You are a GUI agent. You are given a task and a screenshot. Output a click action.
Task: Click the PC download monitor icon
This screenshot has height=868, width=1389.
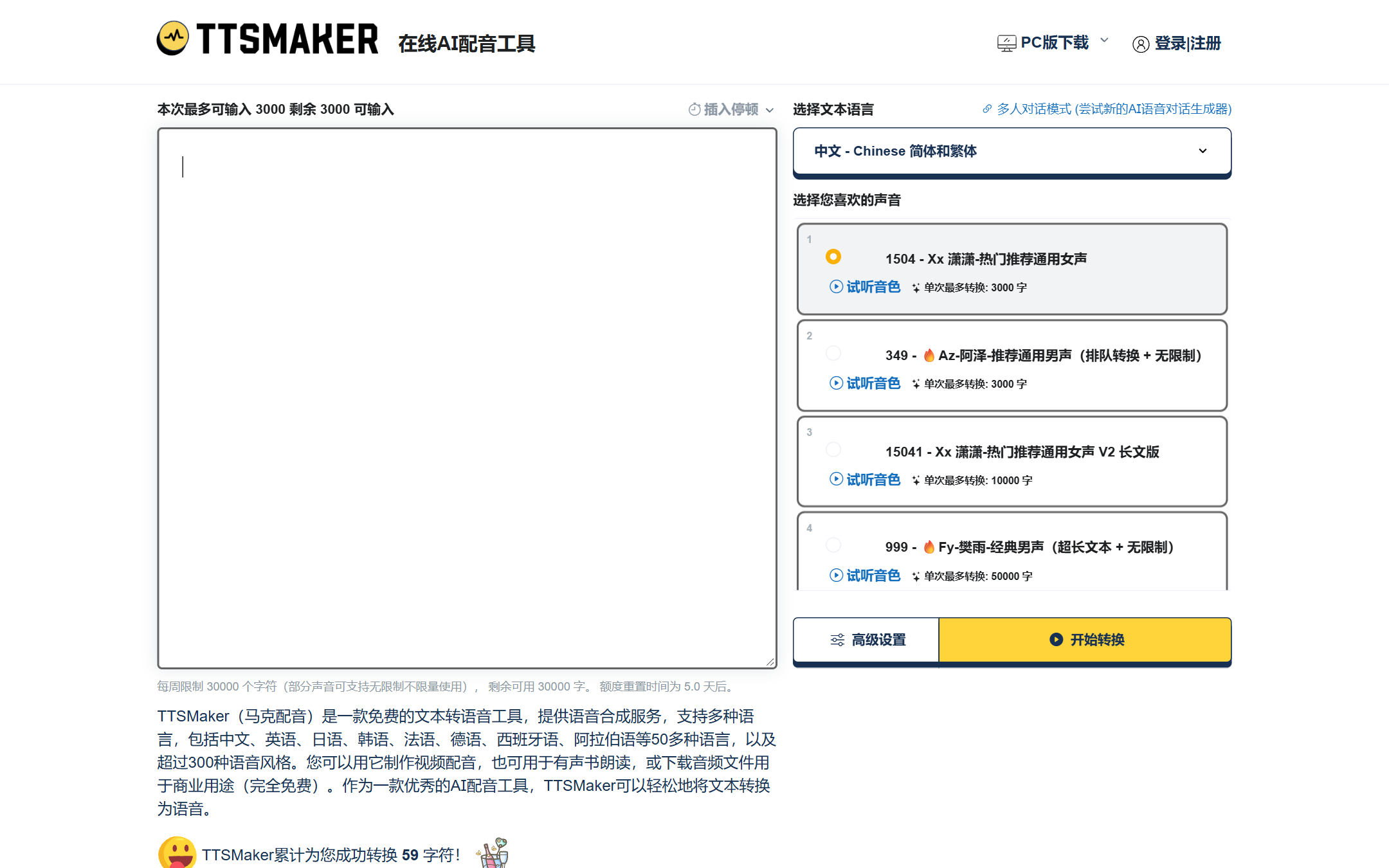pyautogui.click(x=1006, y=43)
